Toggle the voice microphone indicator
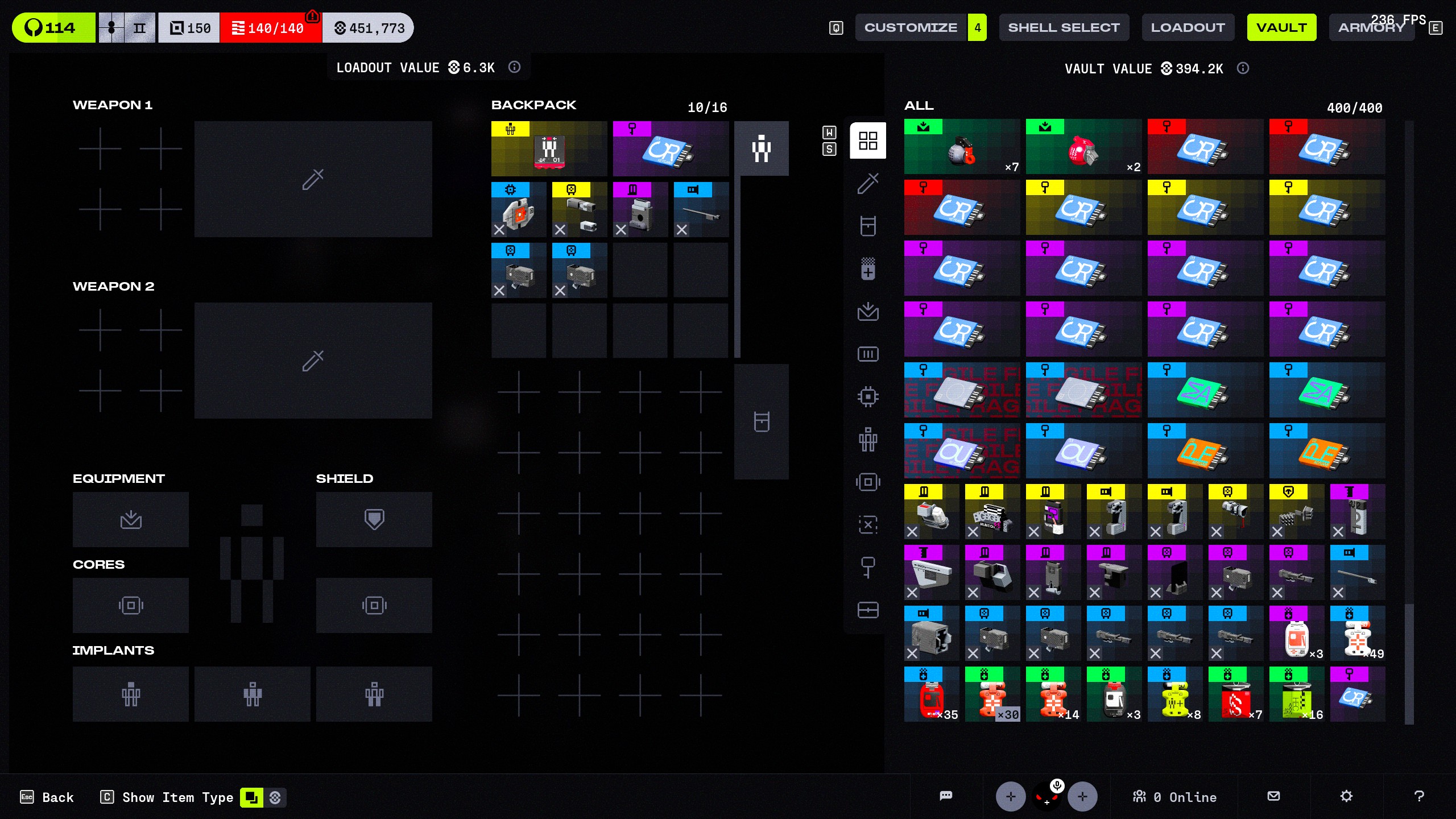The height and width of the screenshot is (819, 1456). pos(1057,786)
